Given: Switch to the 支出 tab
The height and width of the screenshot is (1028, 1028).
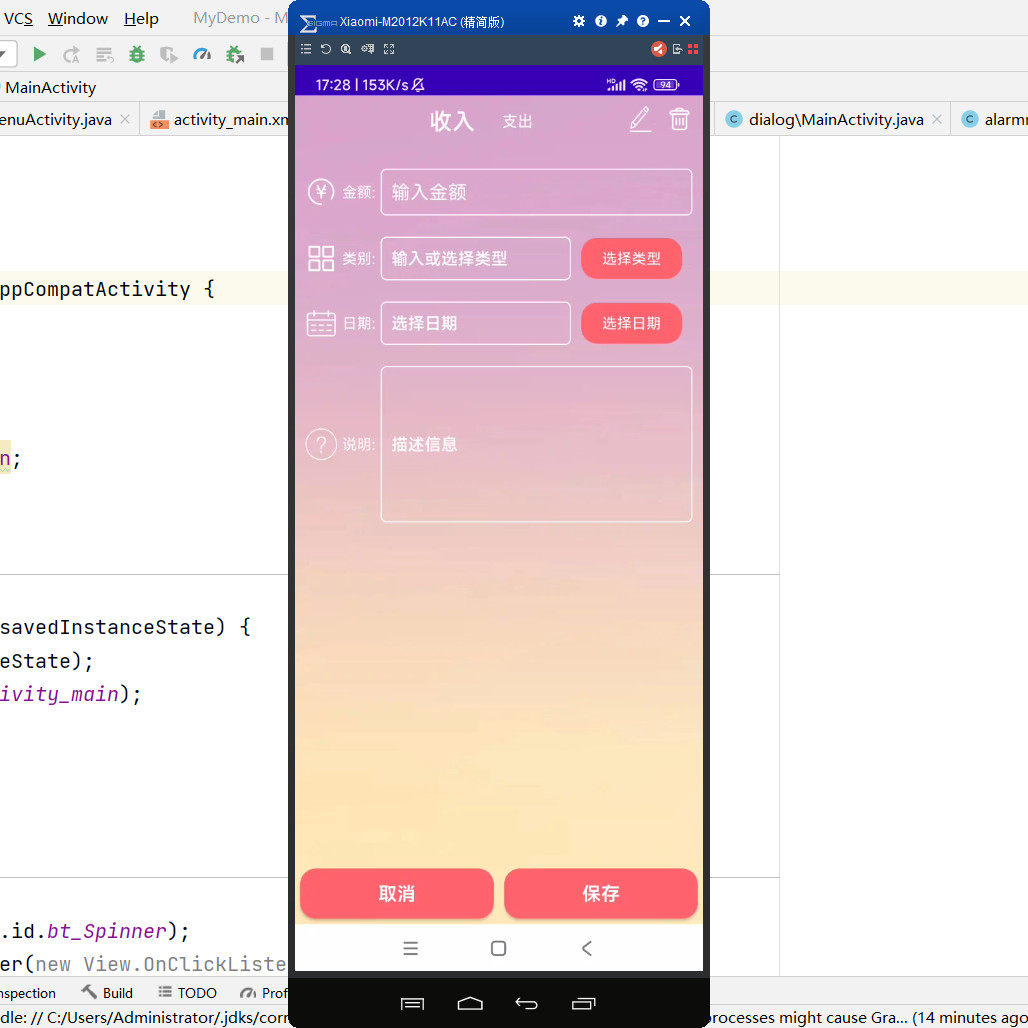Looking at the screenshot, I should pyautogui.click(x=517, y=121).
